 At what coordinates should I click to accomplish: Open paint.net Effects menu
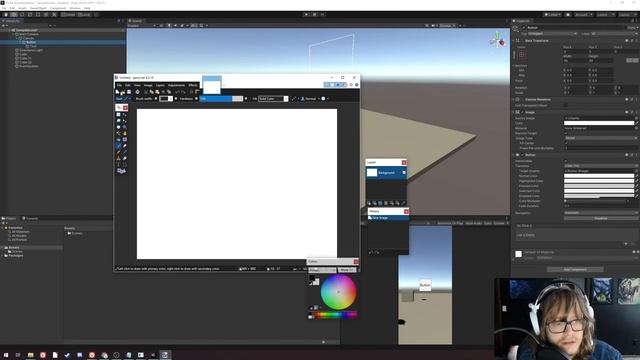(193, 85)
